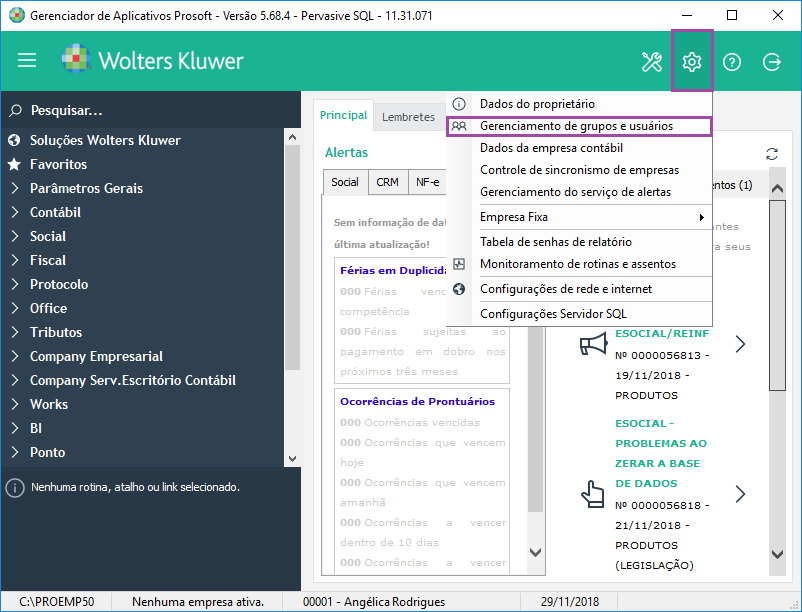Choose Gerenciamento de grupos e usuários
This screenshot has width=802, height=612.
pos(579,126)
